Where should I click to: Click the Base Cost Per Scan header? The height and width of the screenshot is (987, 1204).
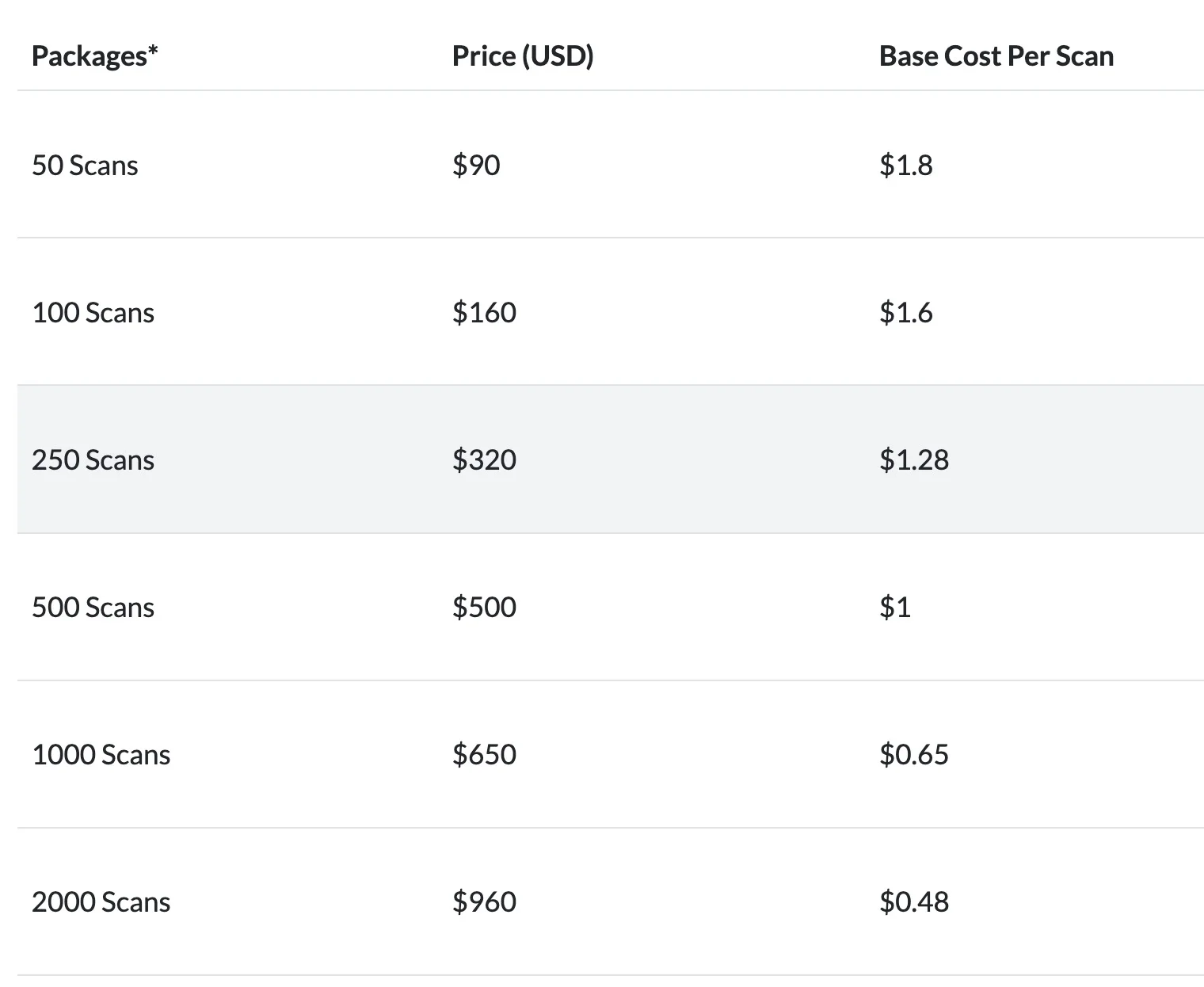996,56
